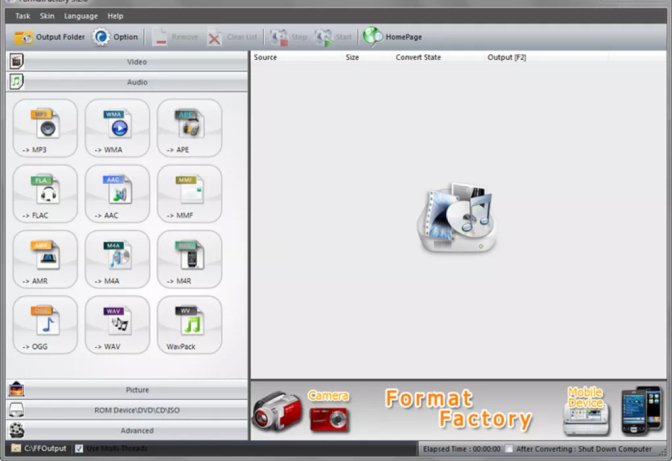Viewport: 672px width, 461px height.
Task: Click the camcorder image in banner
Action: pos(277,411)
